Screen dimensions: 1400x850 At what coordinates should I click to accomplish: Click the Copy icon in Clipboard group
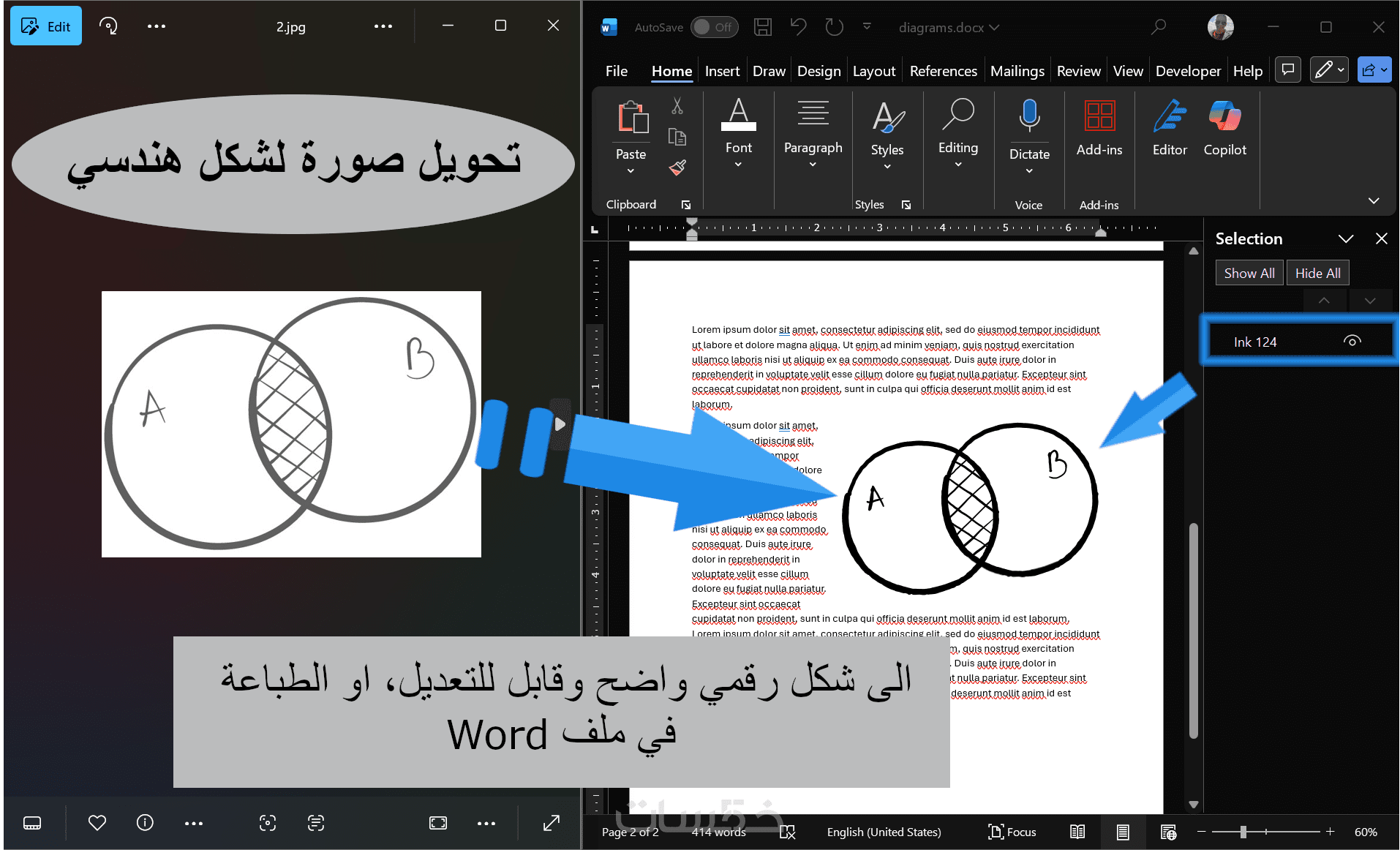[677, 137]
